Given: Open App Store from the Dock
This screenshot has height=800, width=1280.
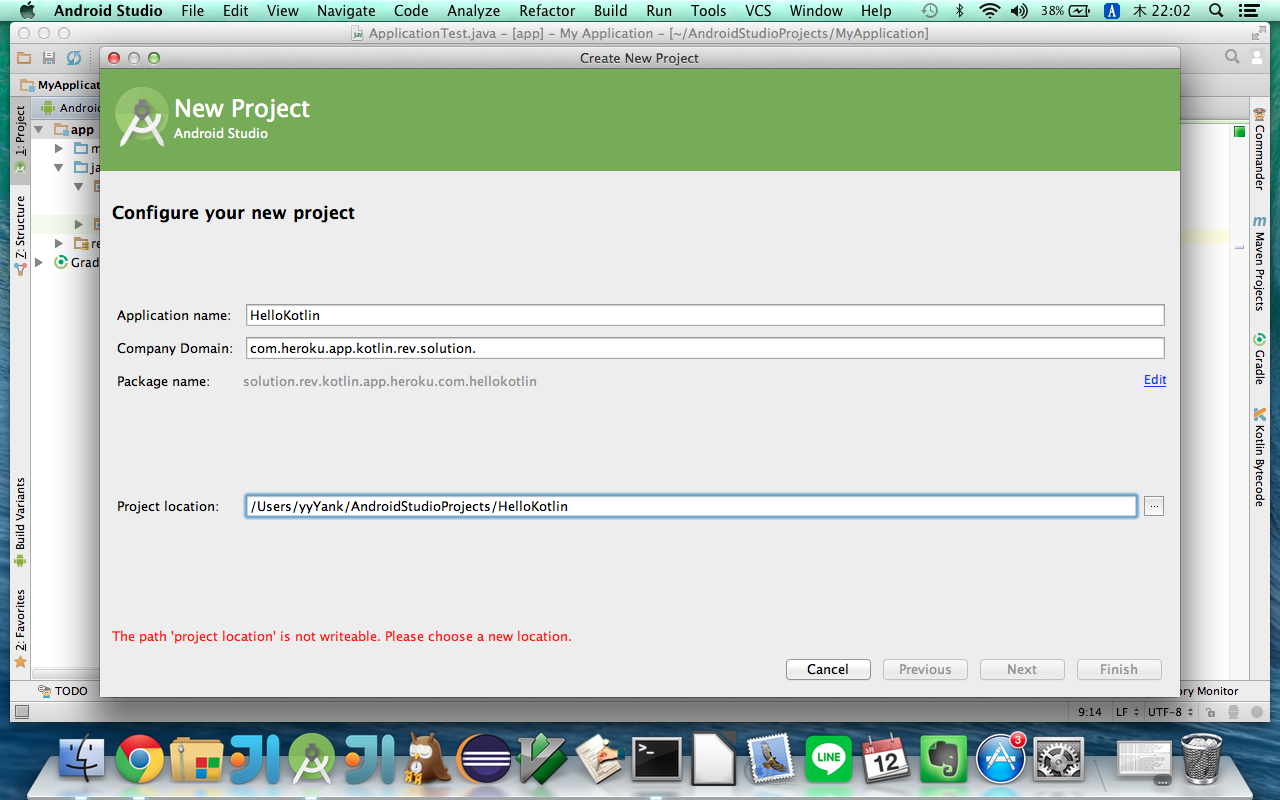Looking at the screenshot, I should pos(1000,760).
